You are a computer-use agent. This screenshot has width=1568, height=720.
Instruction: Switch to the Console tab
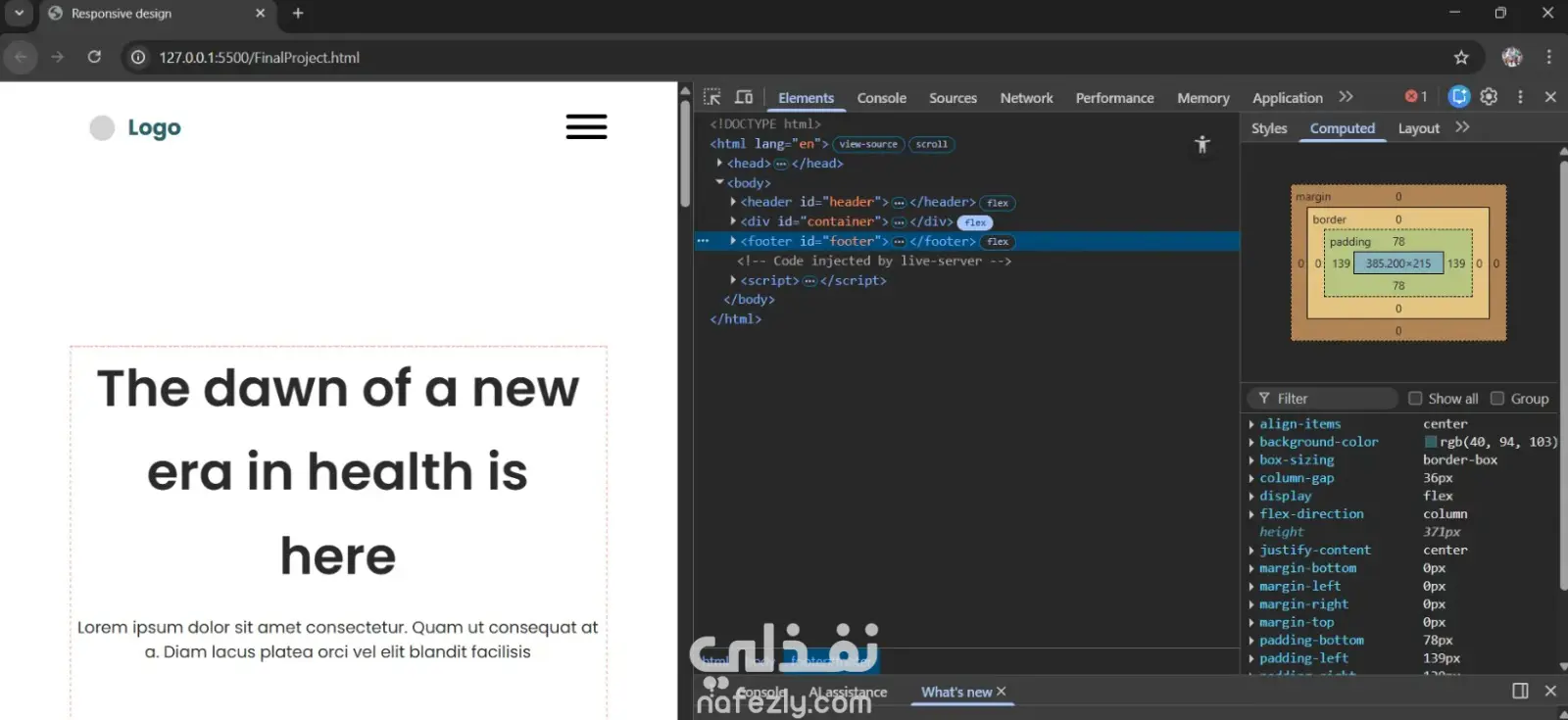(882, 98)
